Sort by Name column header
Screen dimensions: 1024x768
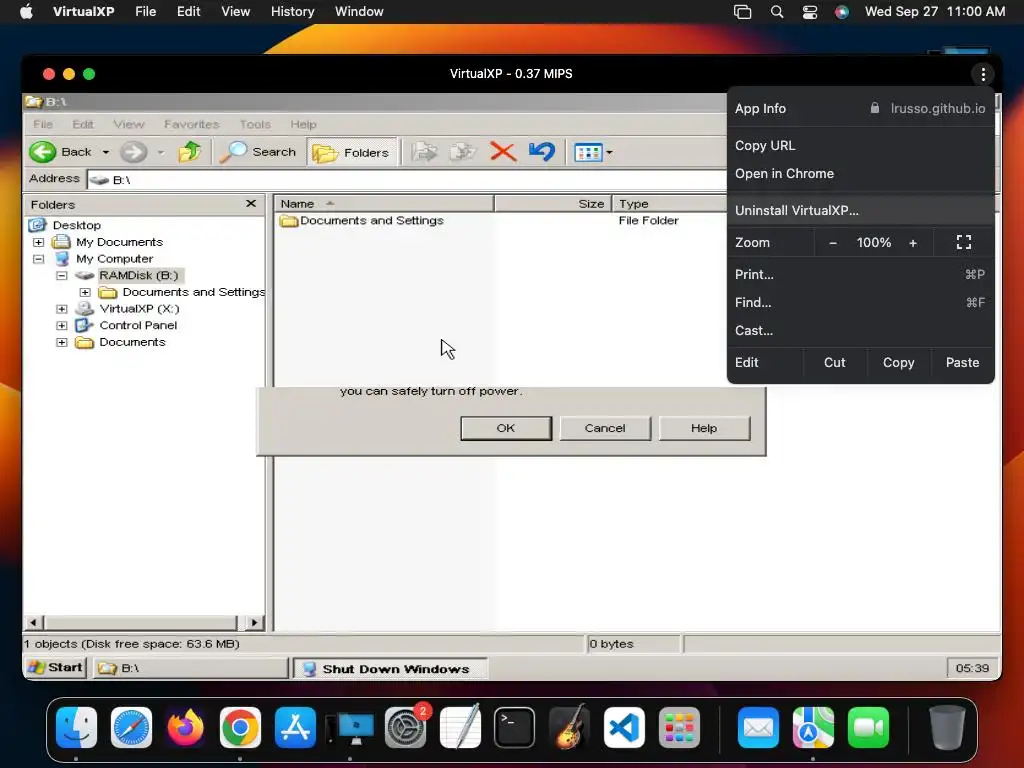click(x=383, y=204)
